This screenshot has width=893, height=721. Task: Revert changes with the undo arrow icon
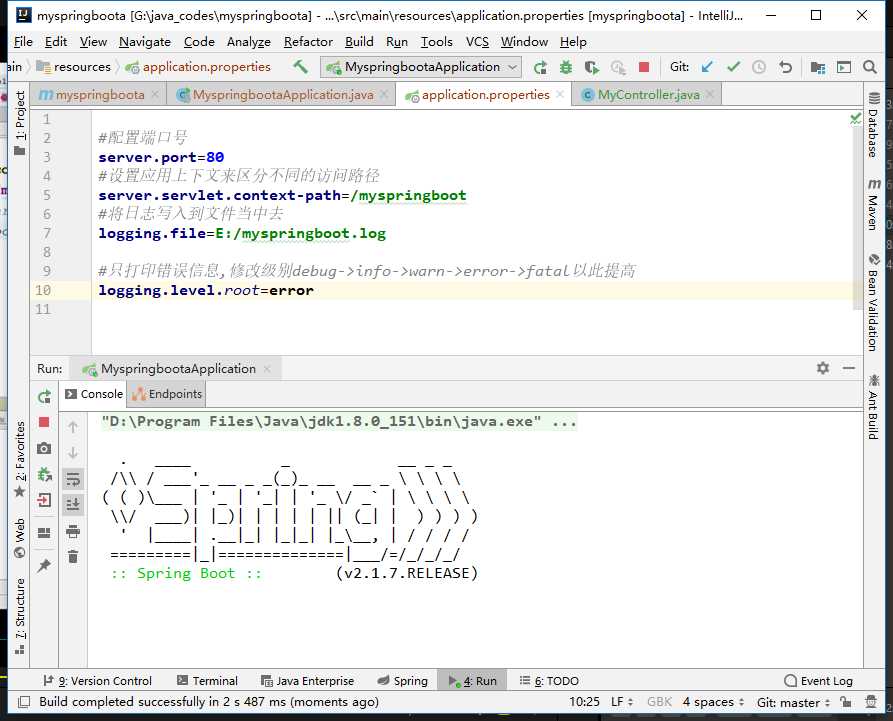coord(785,67)
